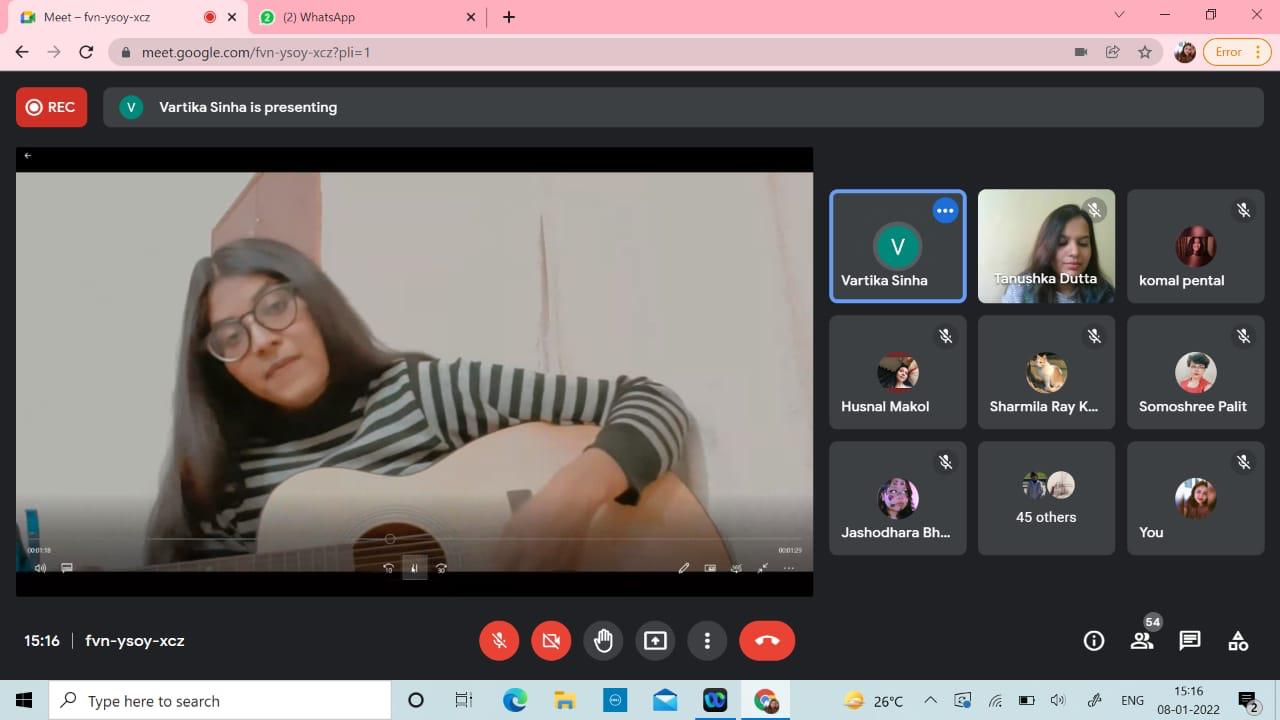
Task: Open a new browser tab
Action: click(509, 17)
